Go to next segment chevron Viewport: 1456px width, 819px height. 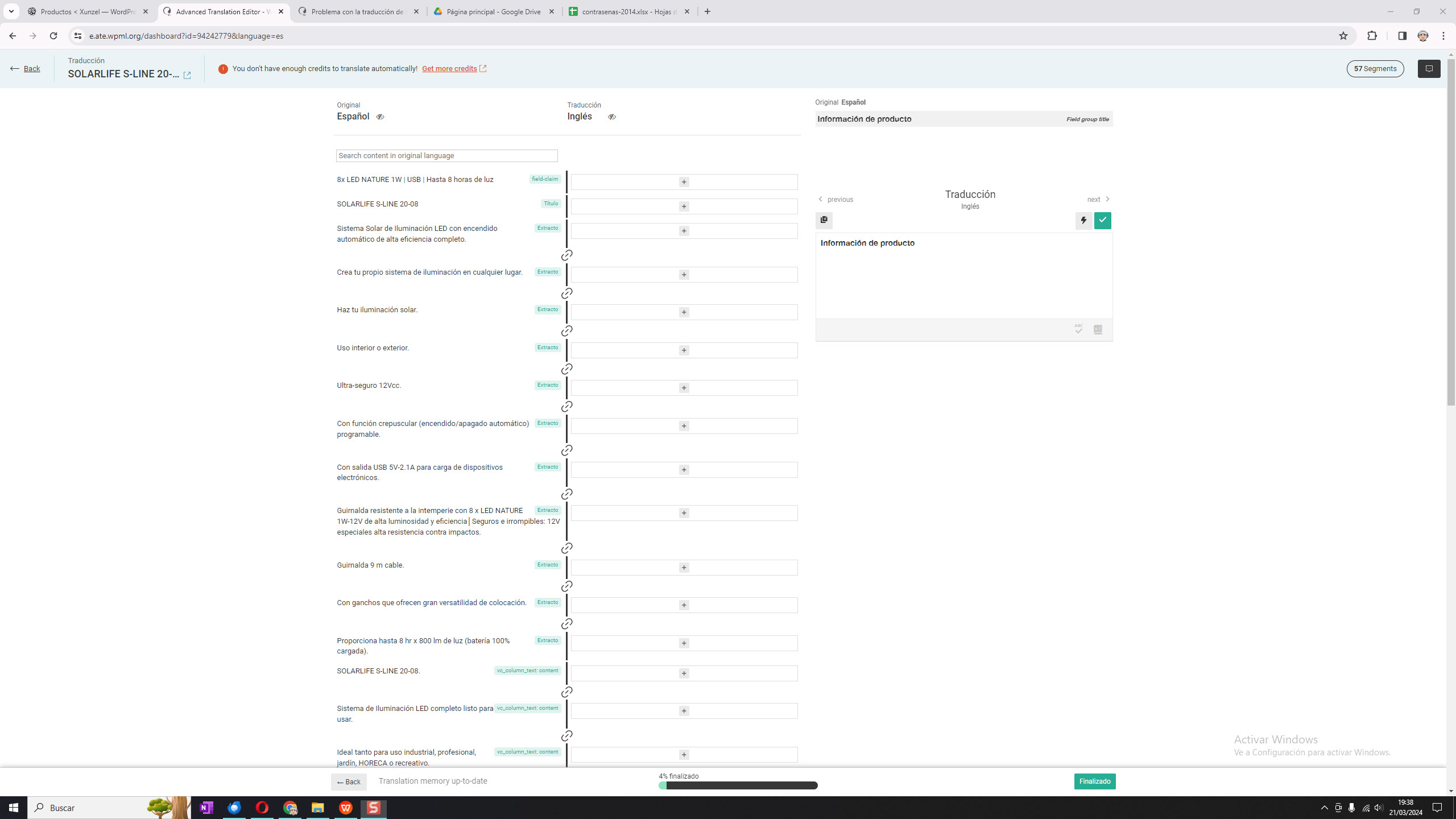click(x=1107, y=199)
